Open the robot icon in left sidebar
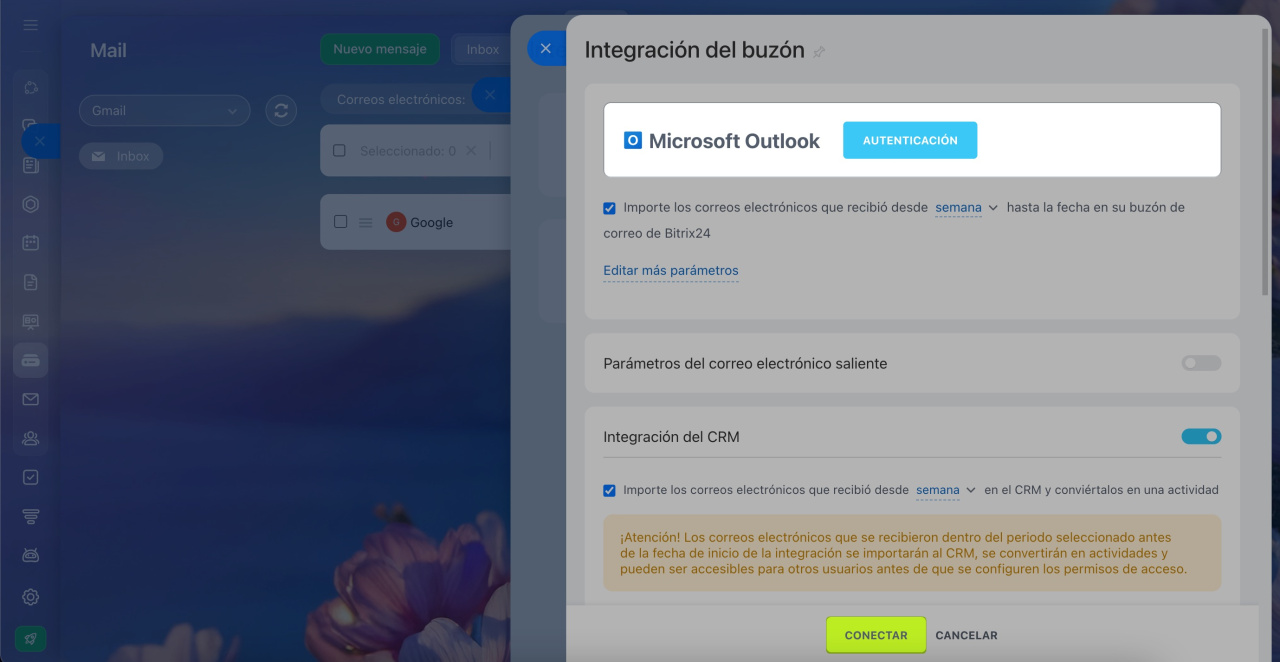 (30, 555)
